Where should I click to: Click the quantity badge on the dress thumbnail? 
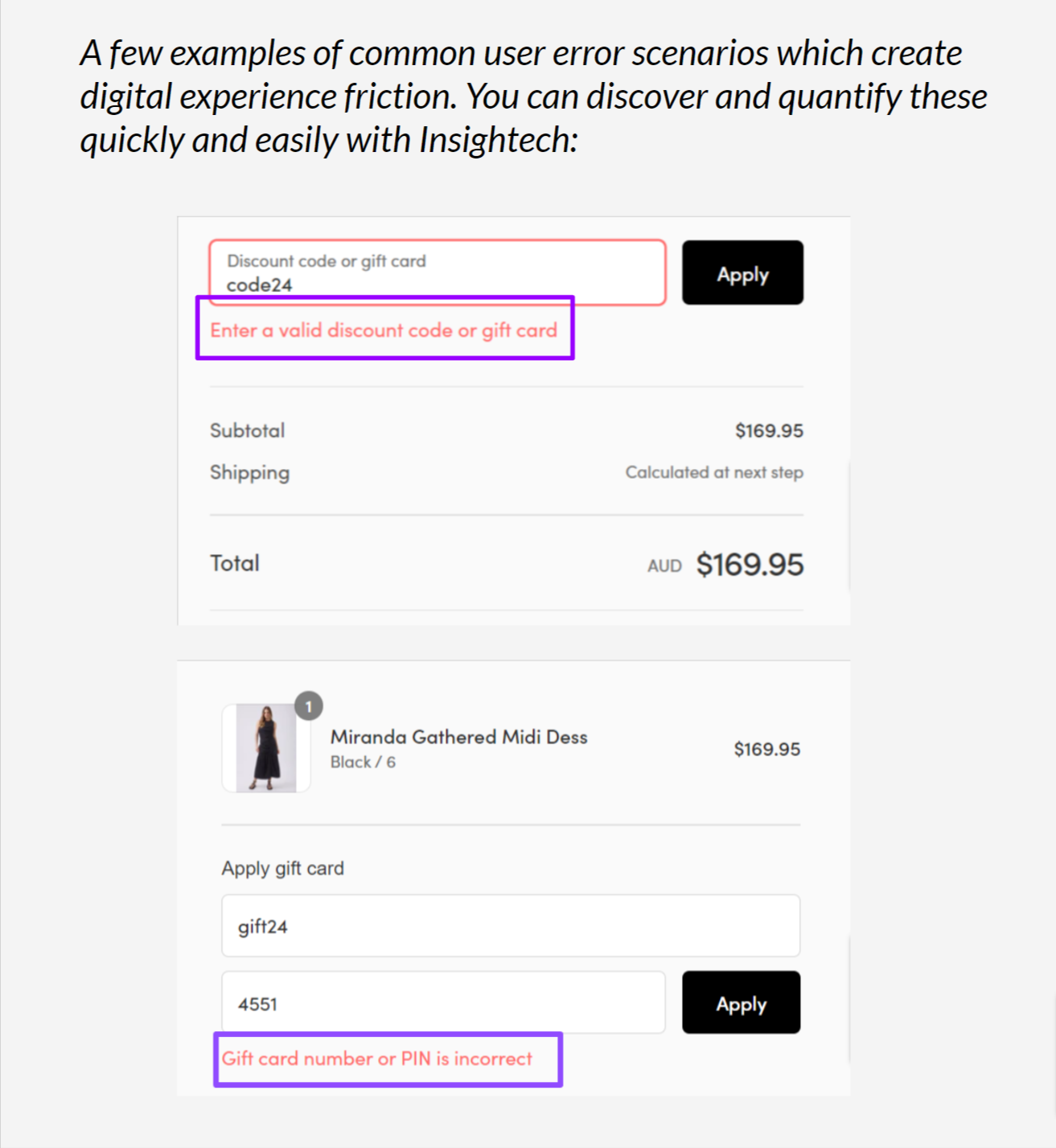308,706
